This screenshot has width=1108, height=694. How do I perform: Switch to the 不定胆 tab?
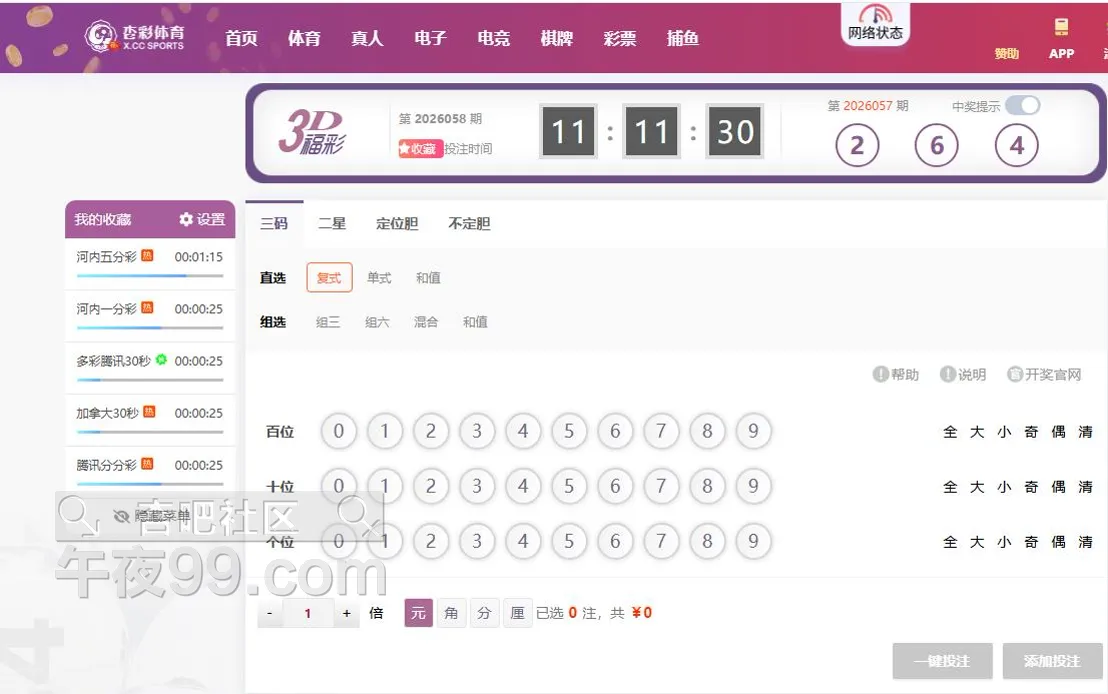tap(469, 223)
